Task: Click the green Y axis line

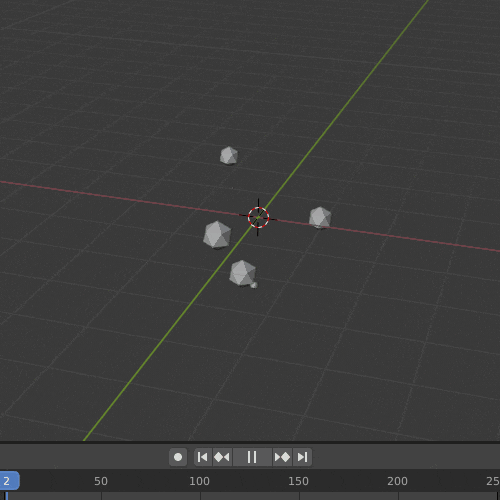Action: pyautogui.click(x=347, y=103)
